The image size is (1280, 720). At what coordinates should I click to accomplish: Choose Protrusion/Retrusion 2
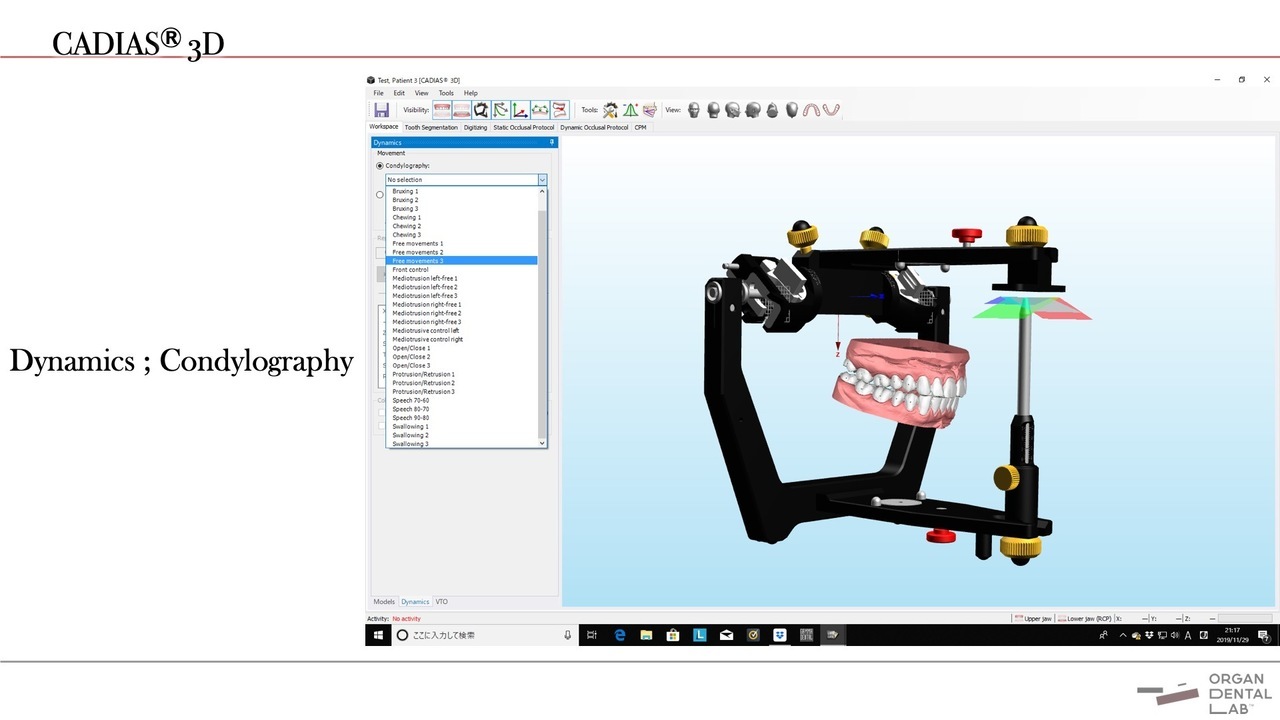pyautogui.click(x=462, y=383)
